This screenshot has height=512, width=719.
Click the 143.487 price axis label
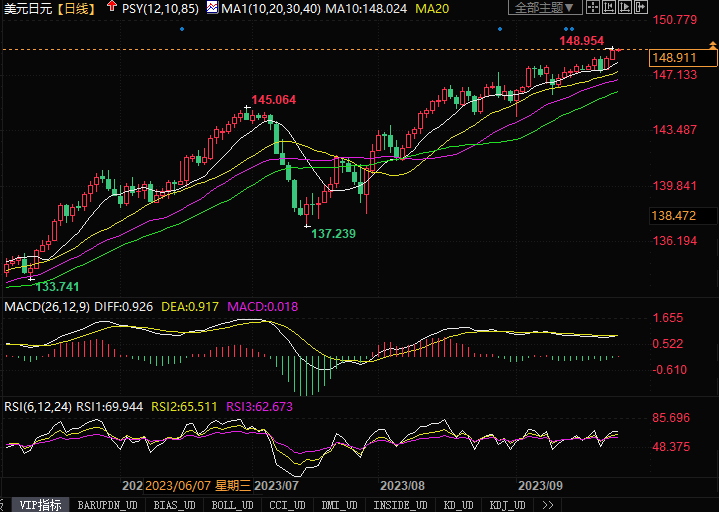(x=675, y=130)
